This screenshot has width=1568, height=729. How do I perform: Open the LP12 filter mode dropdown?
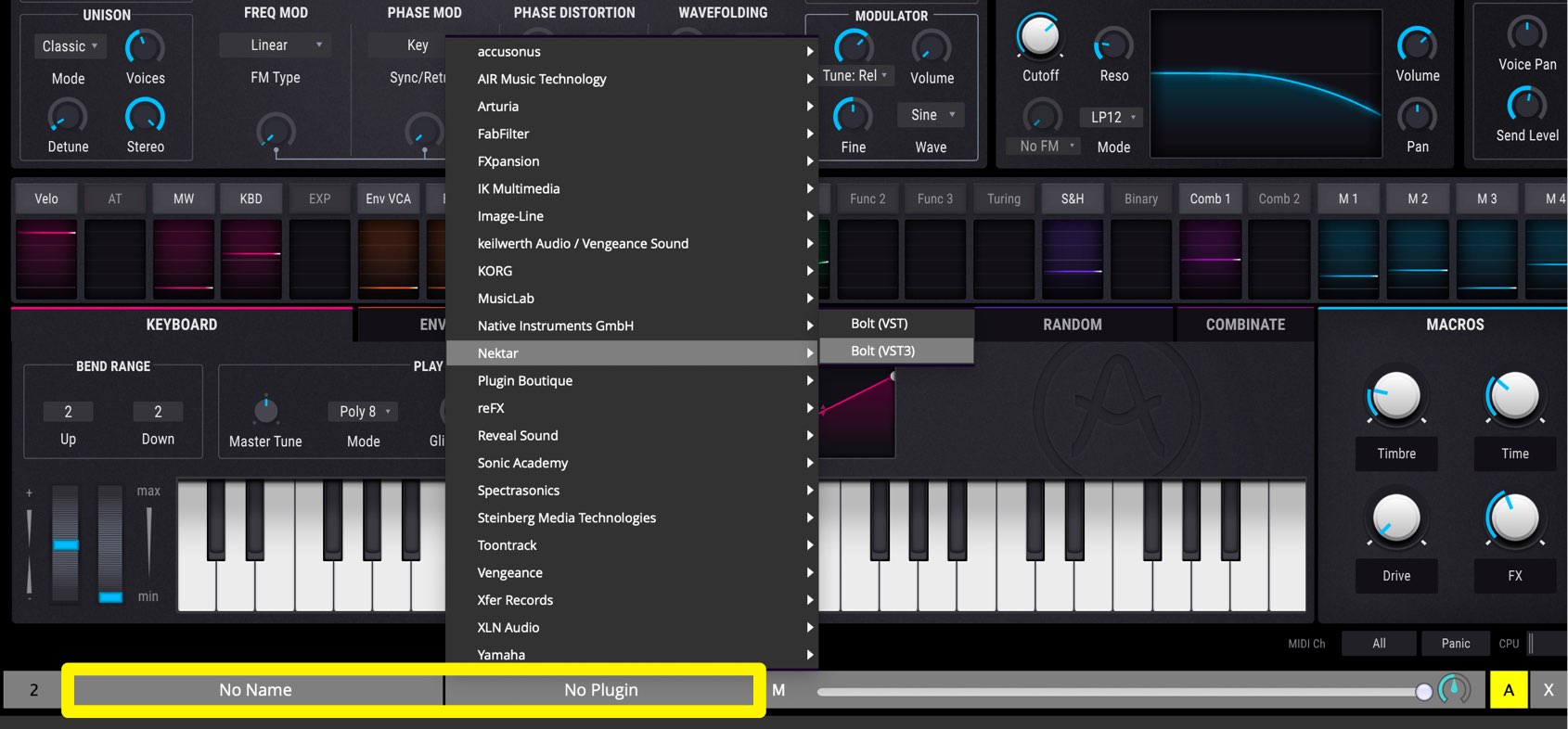click(1111, 117)
